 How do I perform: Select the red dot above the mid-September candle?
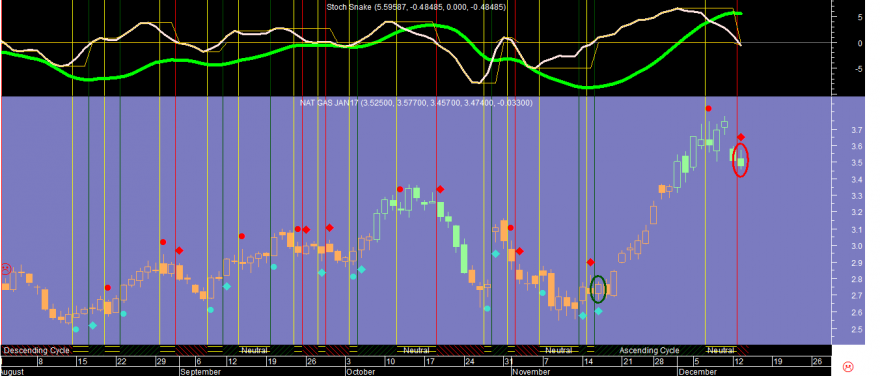241,236
